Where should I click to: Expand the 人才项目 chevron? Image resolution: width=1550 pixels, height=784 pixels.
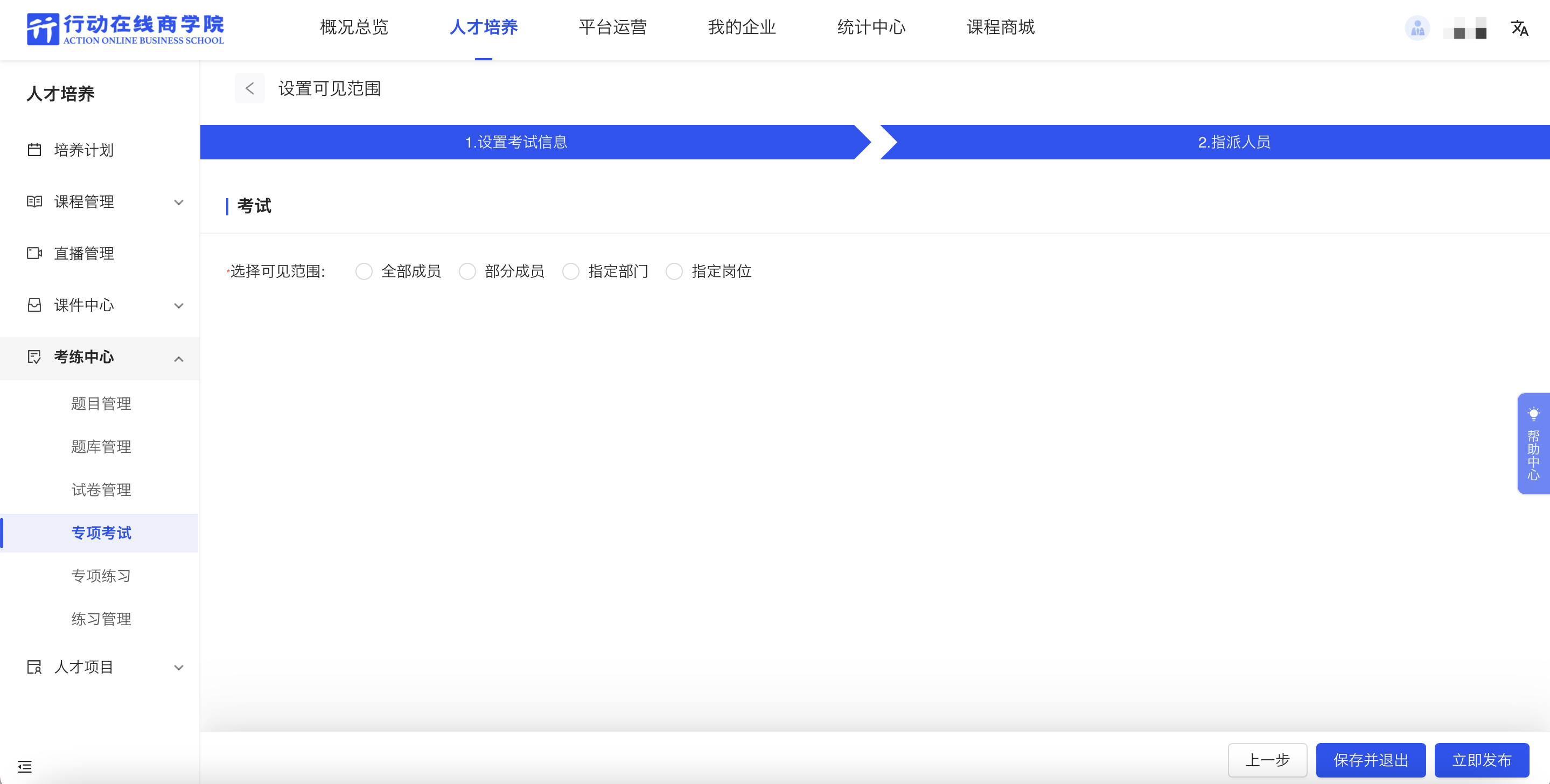pyautogui.click(x=179, y=667)
